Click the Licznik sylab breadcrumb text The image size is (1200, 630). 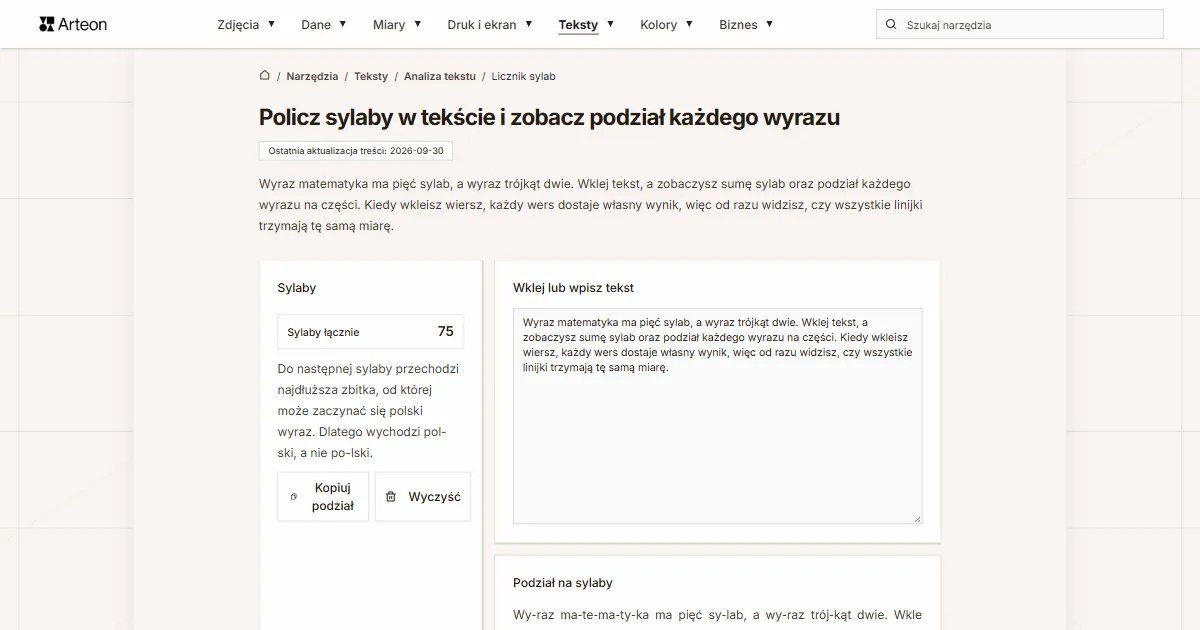(524, 76)
